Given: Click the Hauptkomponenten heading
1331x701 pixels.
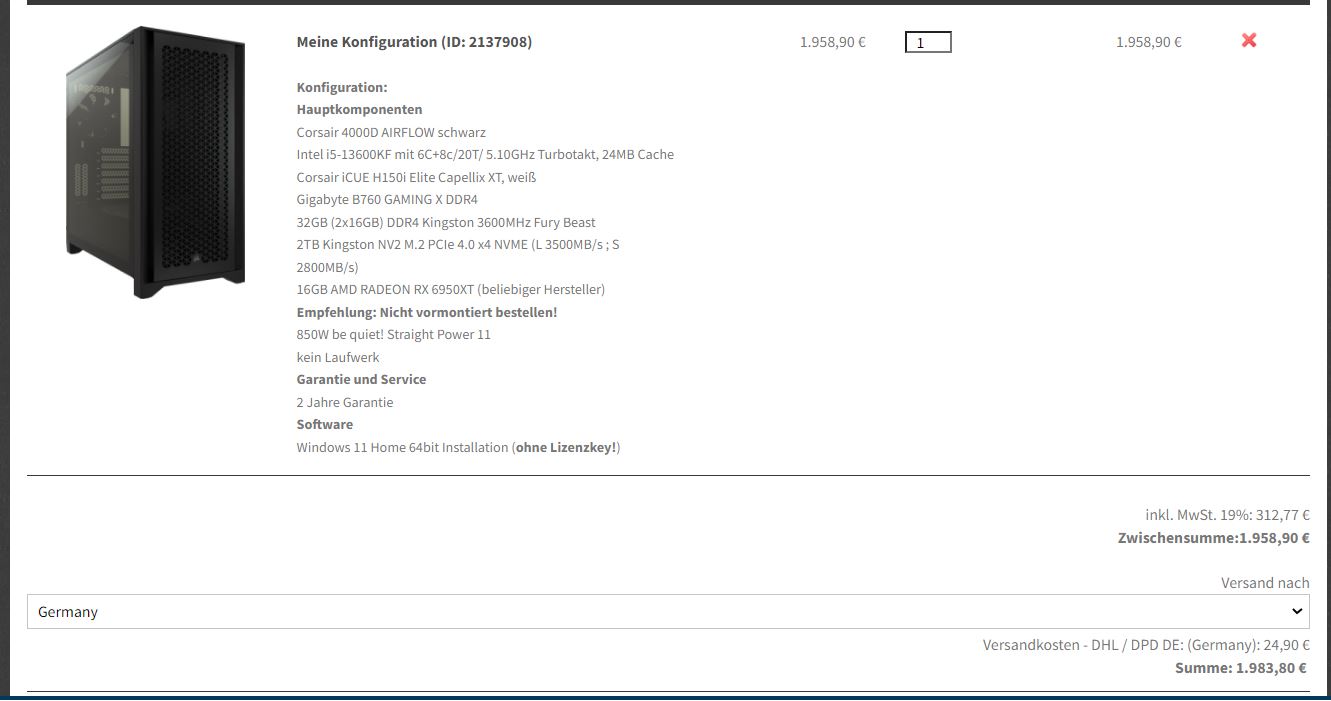Looking at the screenshot, I should [360, 109].
